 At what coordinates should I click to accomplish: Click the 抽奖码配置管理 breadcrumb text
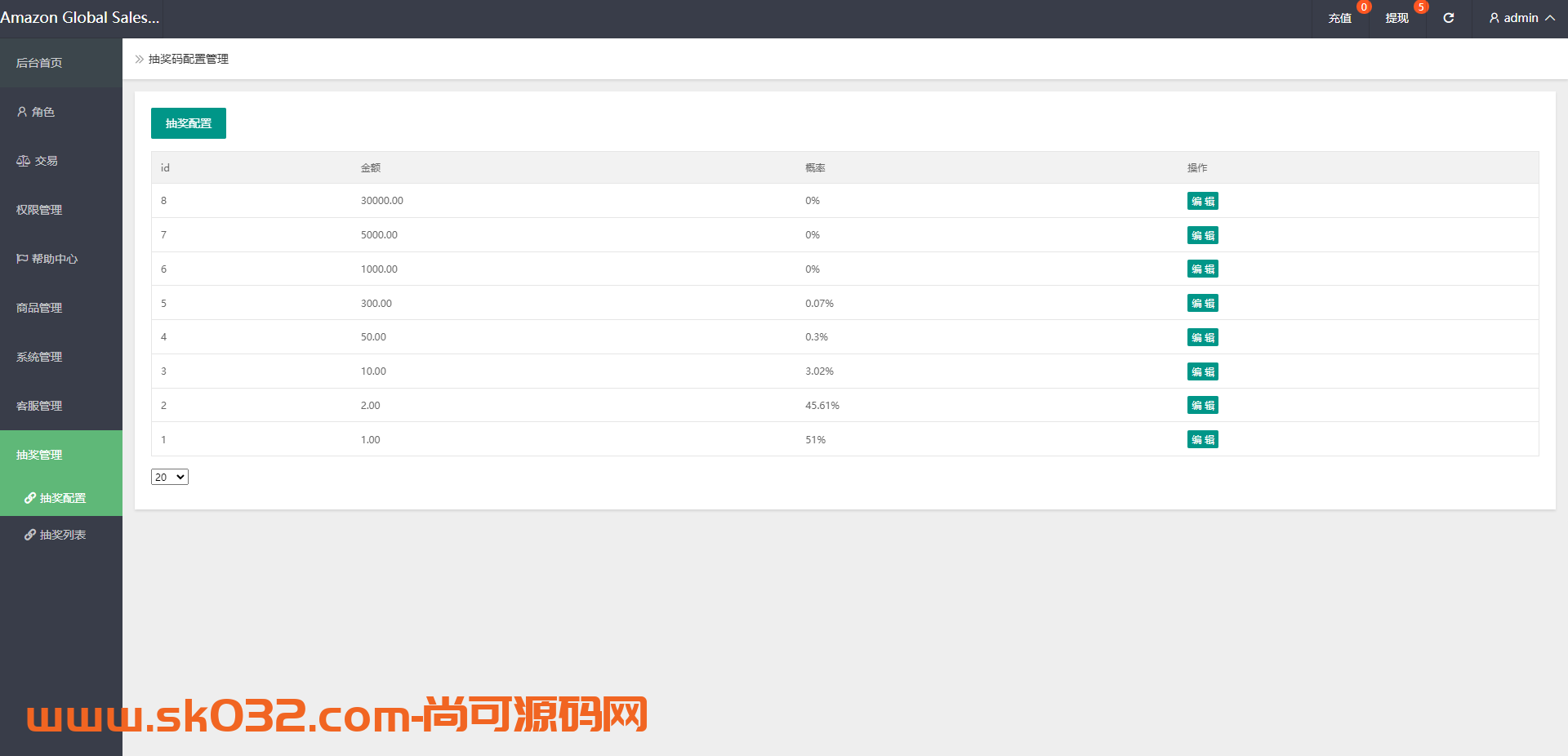coord(189,59)
